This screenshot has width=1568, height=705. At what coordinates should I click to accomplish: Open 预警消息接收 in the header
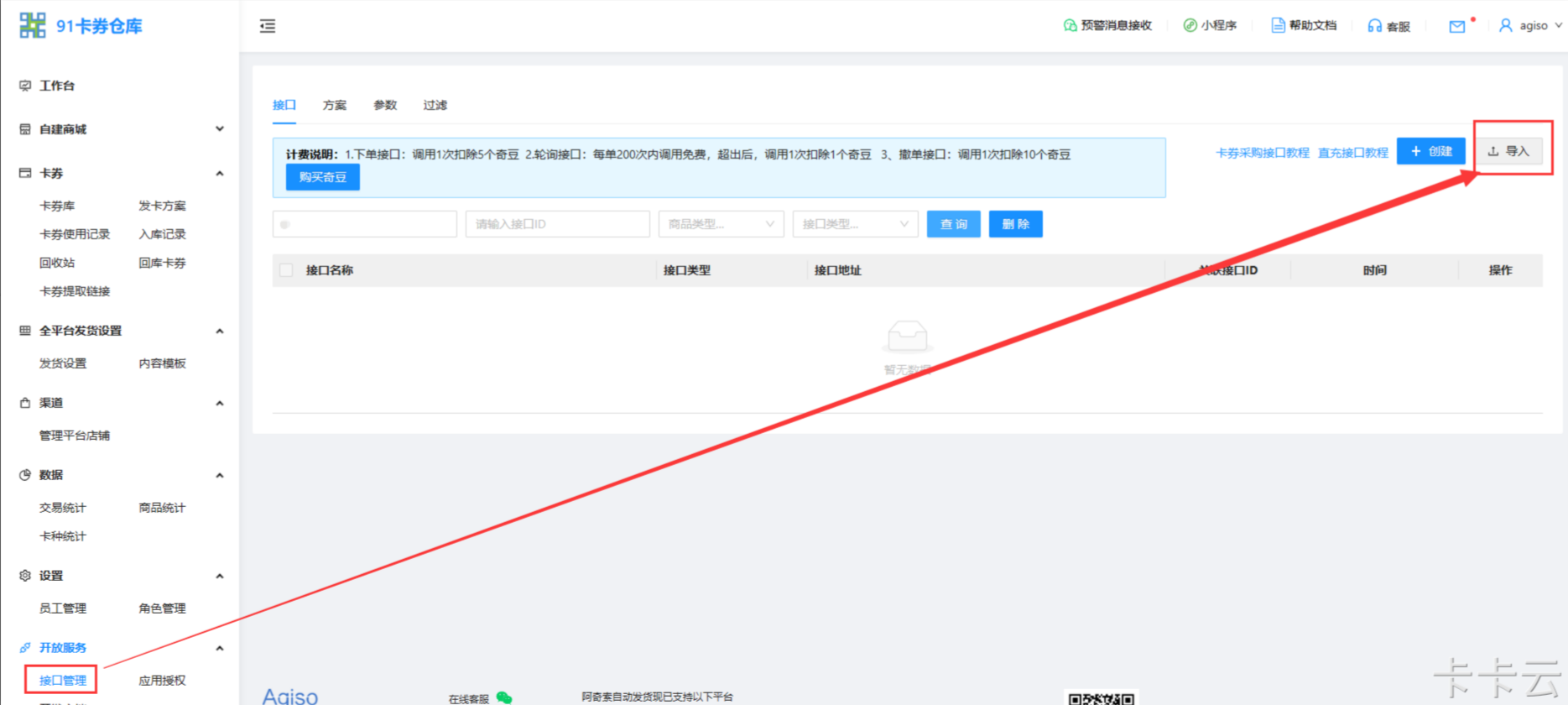click(1107, 25)
